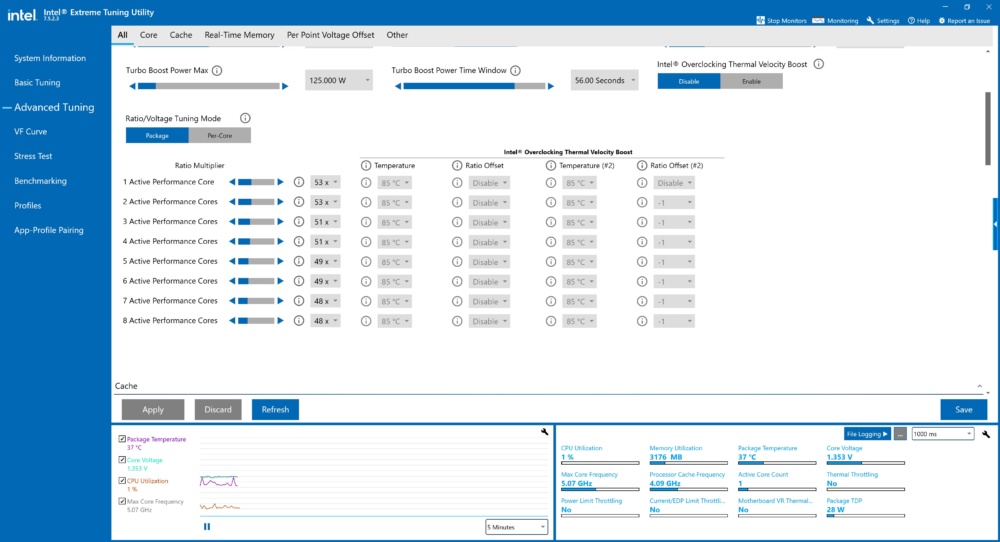Collapse the Cache section chevron
Viewport: 1000px width, 542px height.
(980, 386)
